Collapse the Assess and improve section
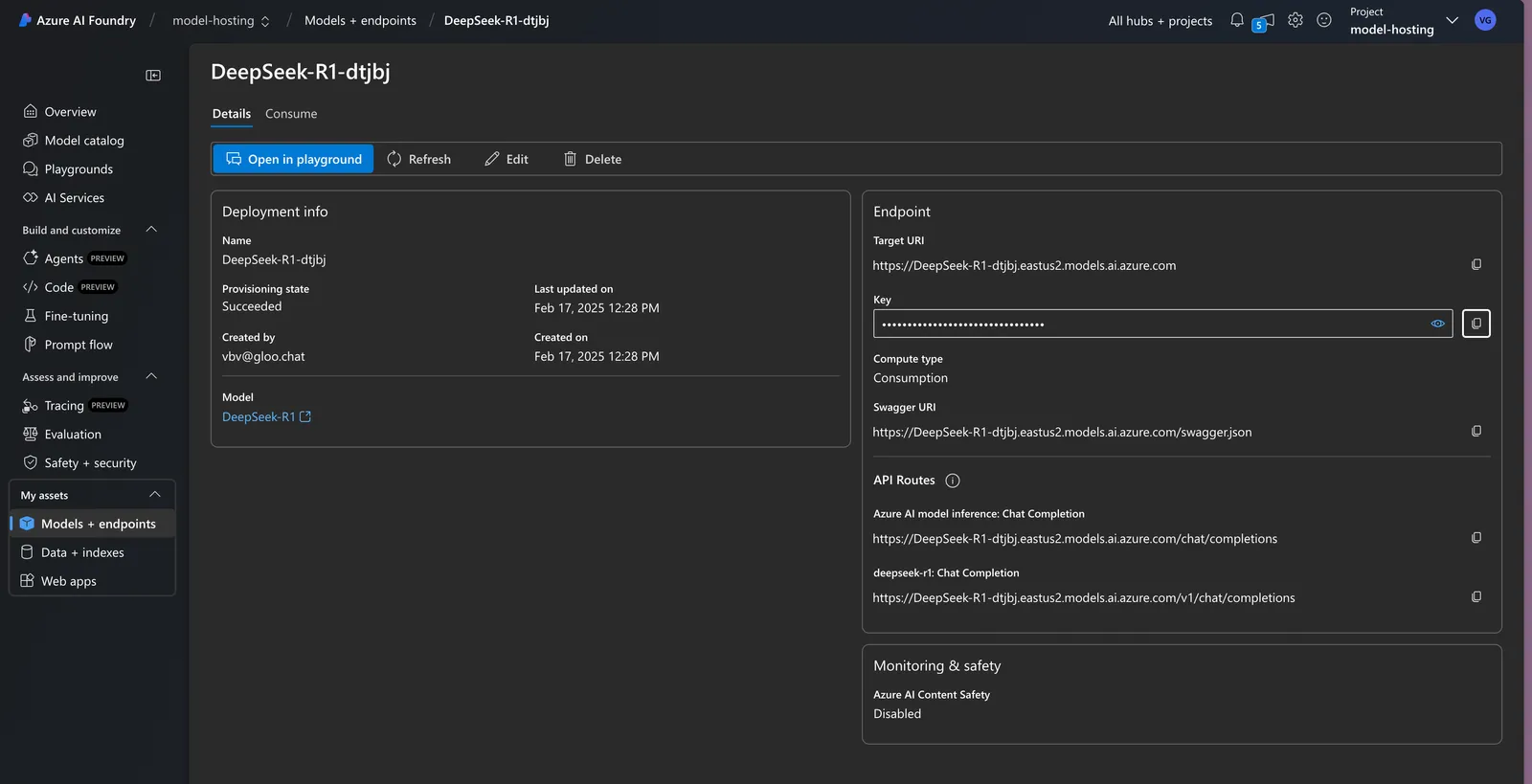Viewport: 1532px width, 784px height. pyautogui.click(x=151, y=377)
